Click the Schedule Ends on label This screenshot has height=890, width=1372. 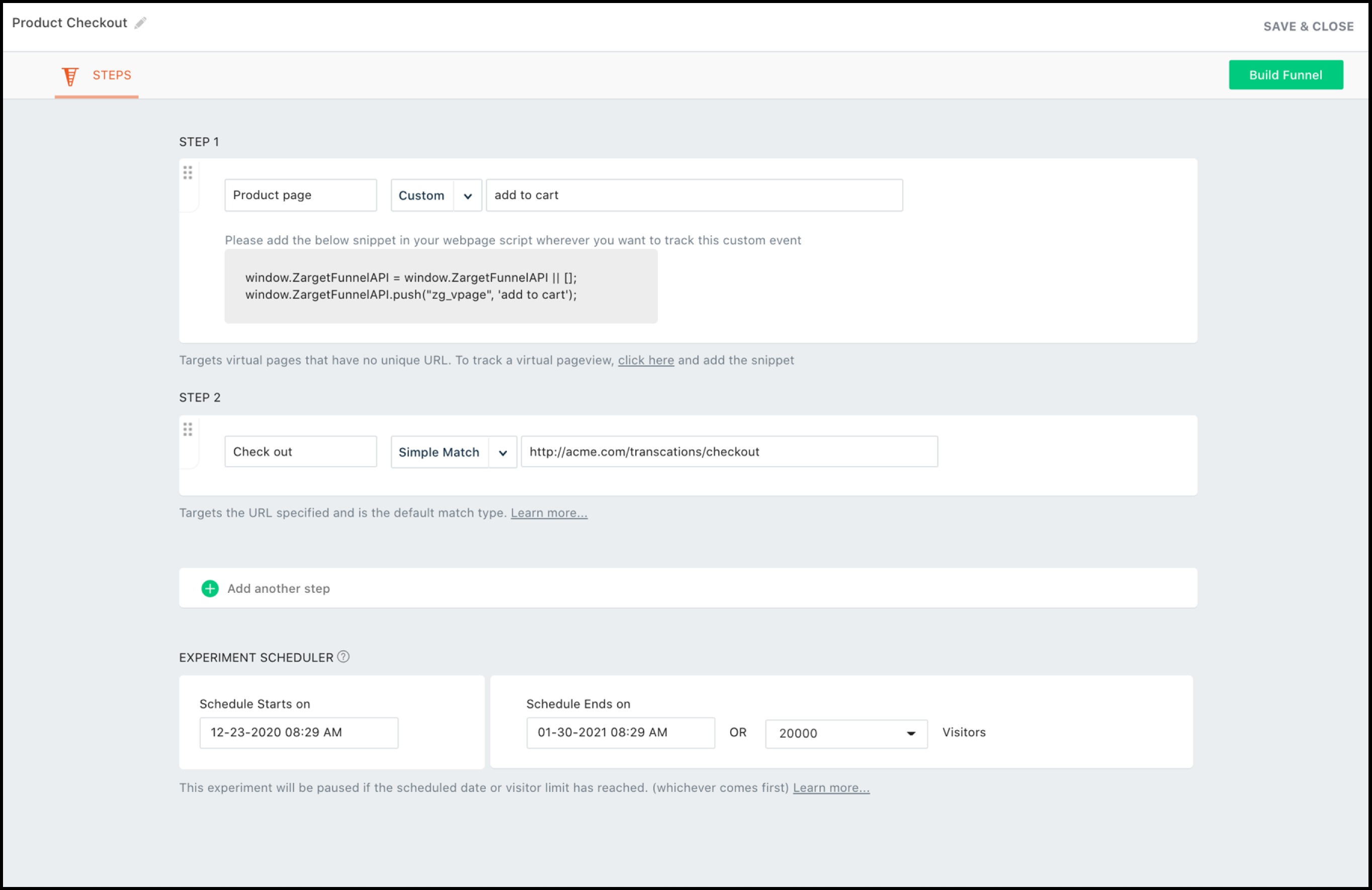click(x=578, y=704)
